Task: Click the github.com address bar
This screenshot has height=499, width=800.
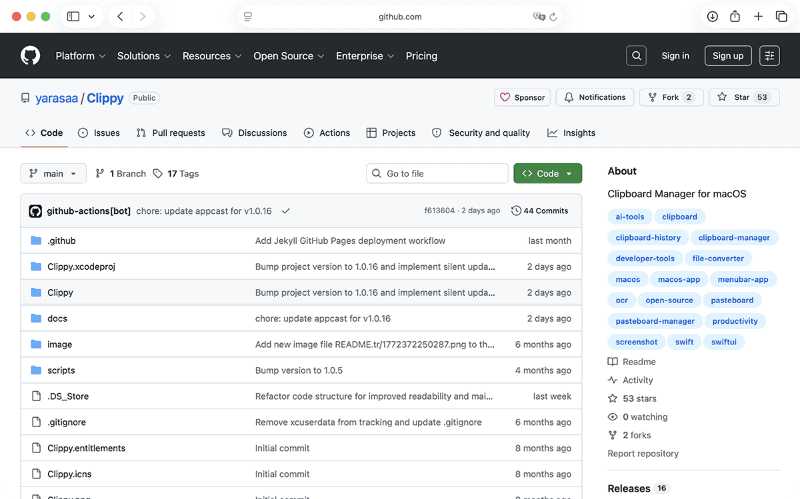Action: (400, 16)
